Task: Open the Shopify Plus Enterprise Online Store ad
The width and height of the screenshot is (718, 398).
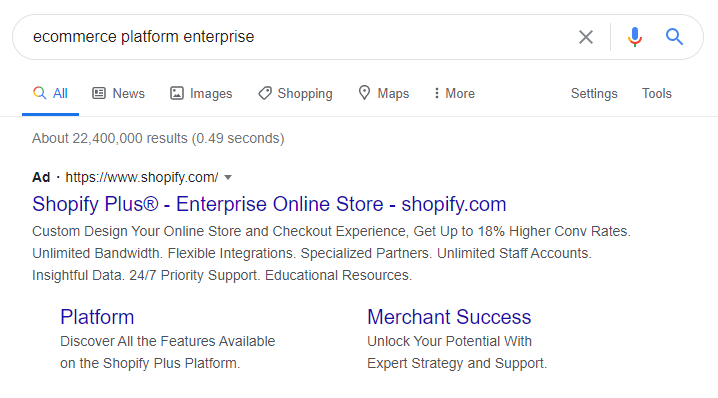Action: point(269,204)
